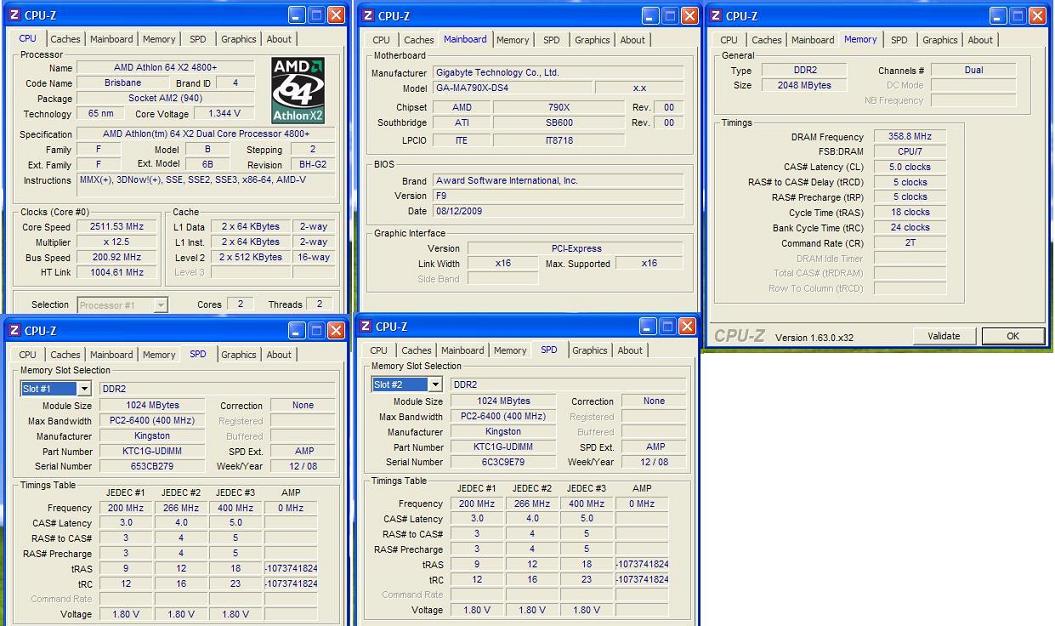Open the disabled Processor #1 selection dropdown
The image size is (1055, 626).
[160, 305]
